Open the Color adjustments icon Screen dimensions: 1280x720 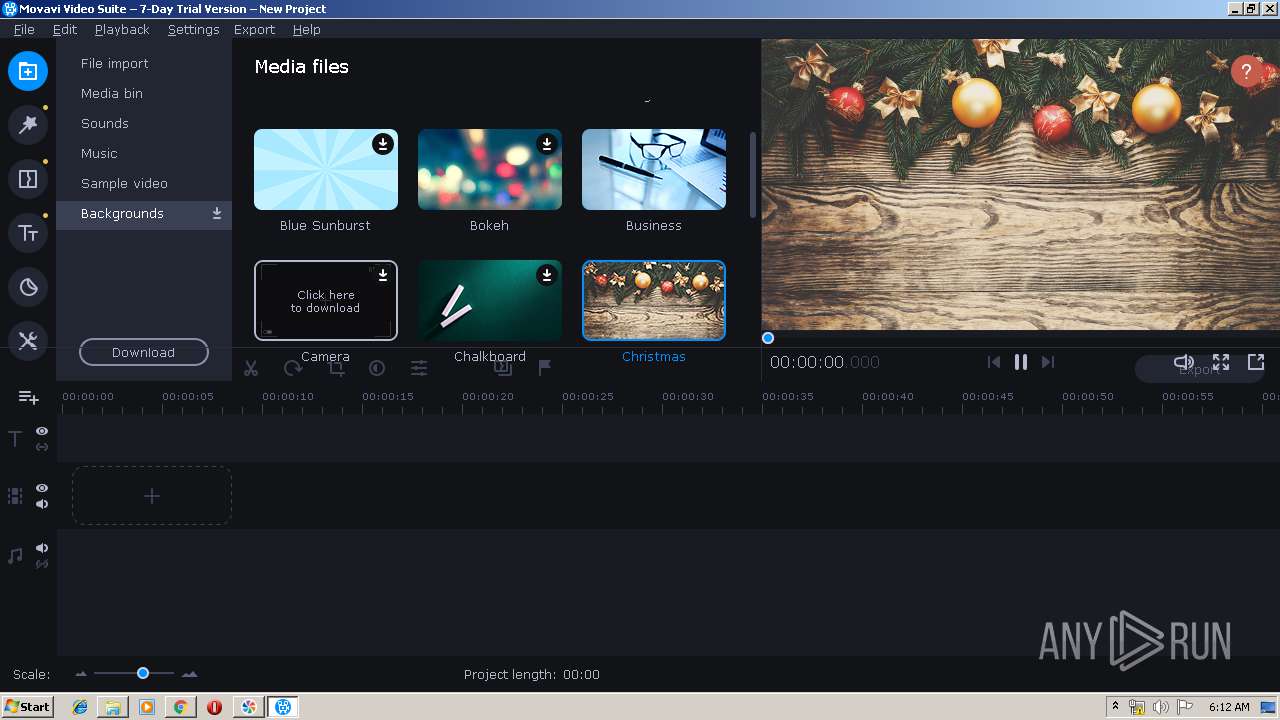click(377, 368)
